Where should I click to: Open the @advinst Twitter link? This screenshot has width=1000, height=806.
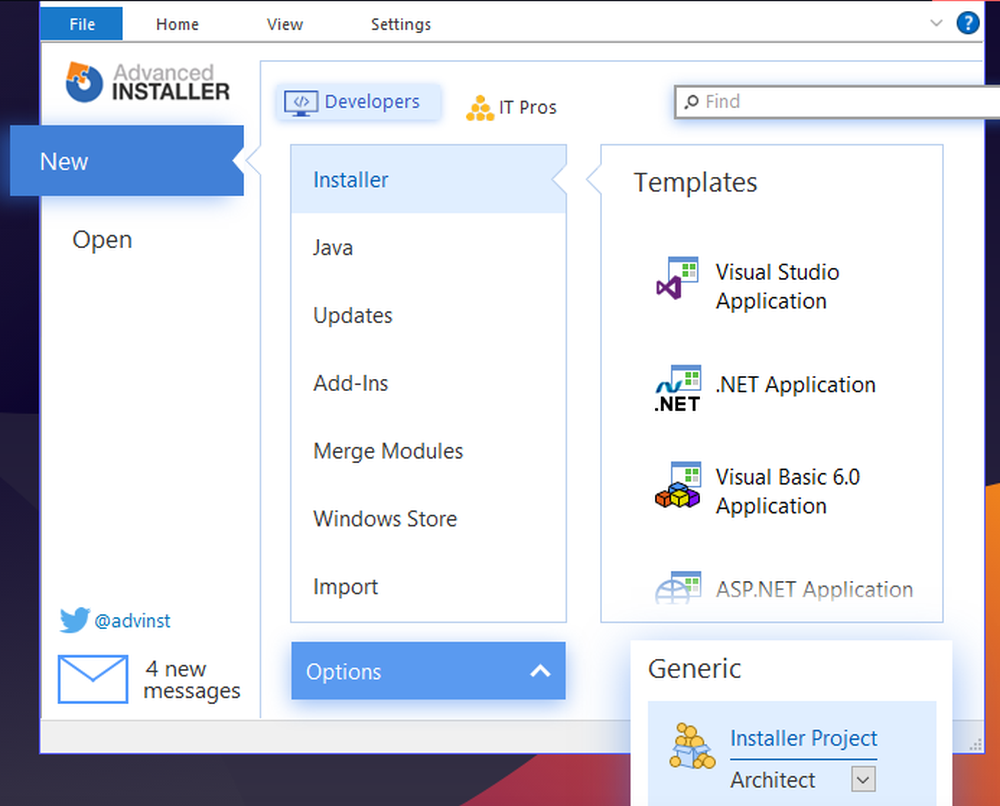point(132,621)
